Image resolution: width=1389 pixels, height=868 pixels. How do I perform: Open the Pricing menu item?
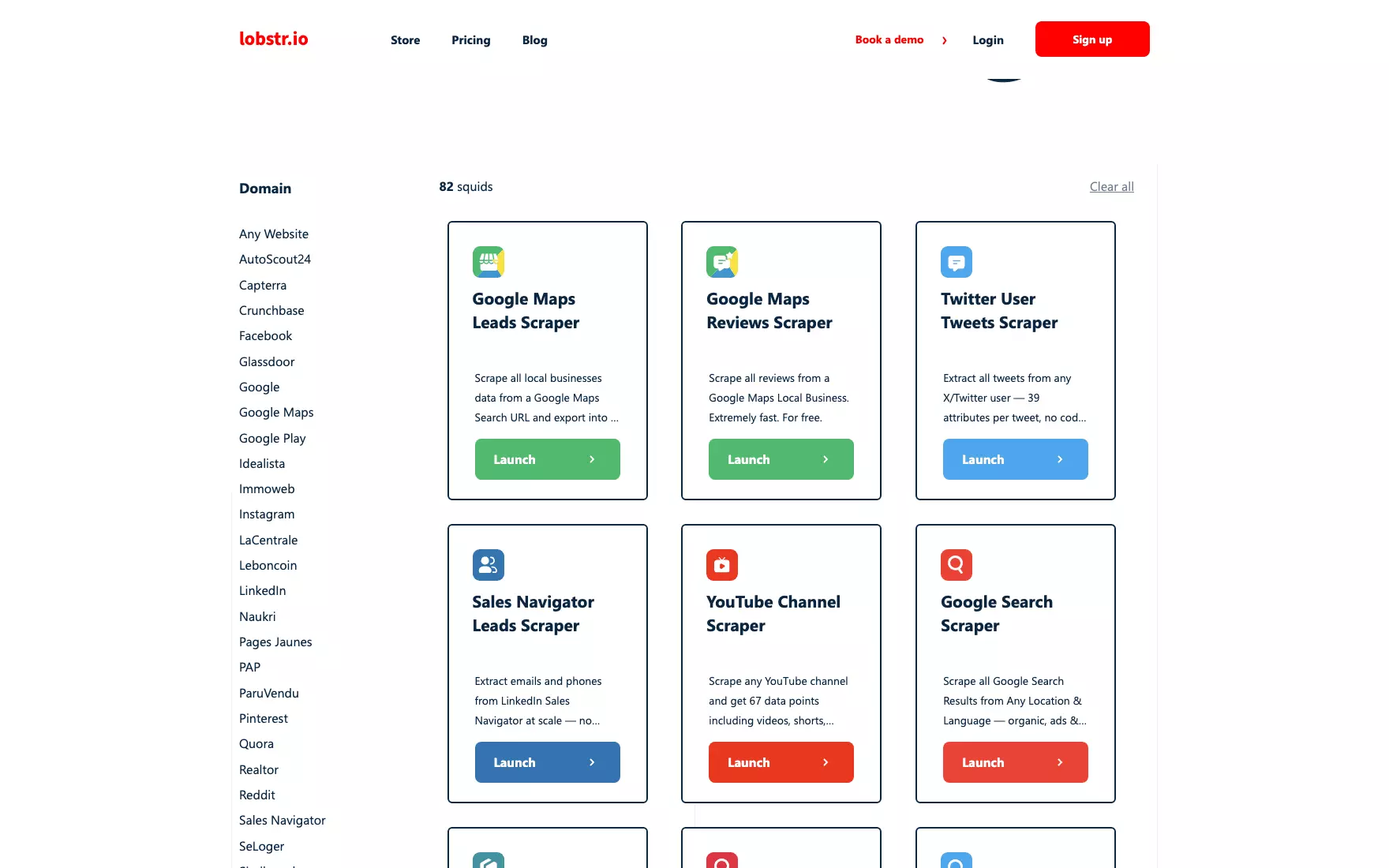[470, 40]
